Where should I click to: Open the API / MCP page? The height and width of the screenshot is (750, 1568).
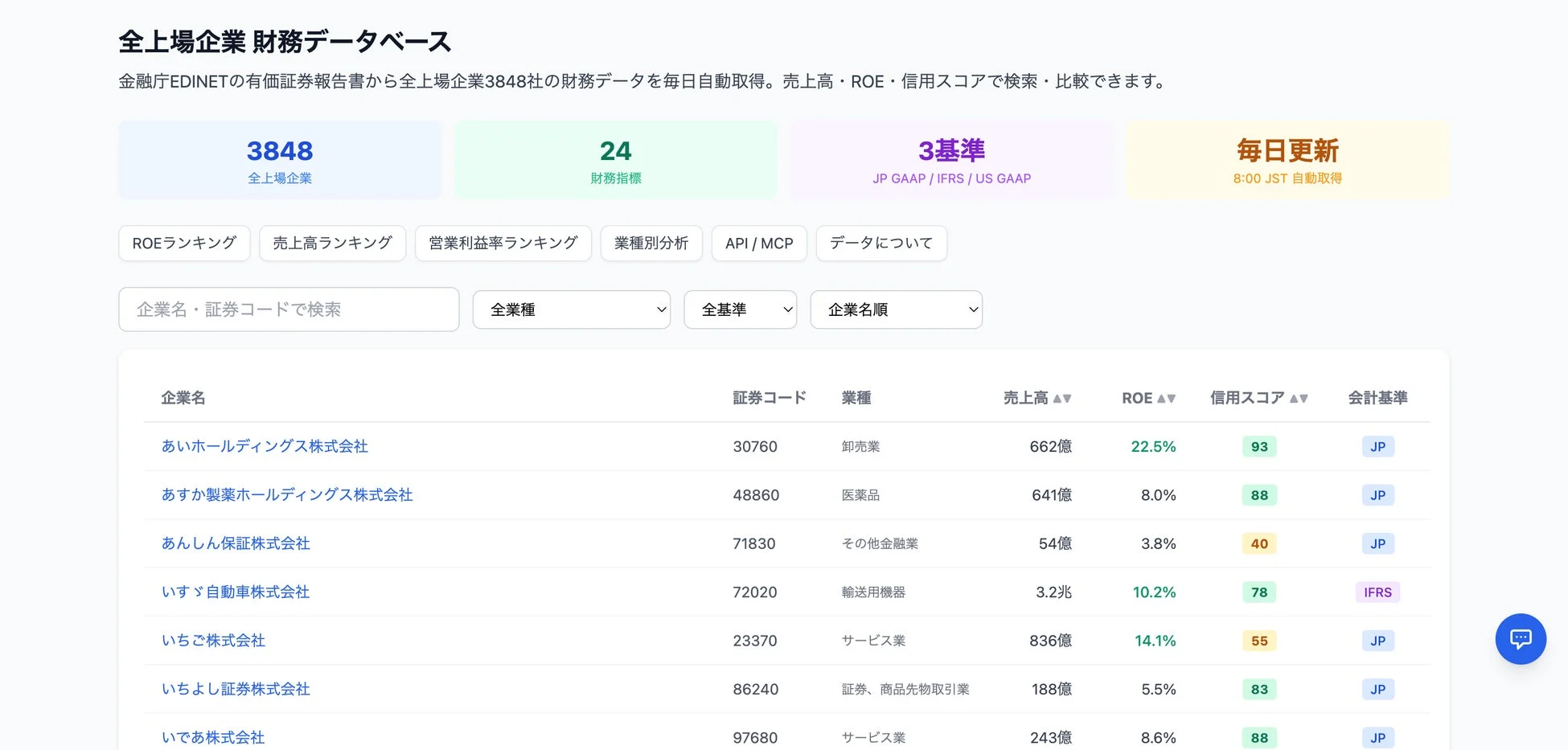758,243
